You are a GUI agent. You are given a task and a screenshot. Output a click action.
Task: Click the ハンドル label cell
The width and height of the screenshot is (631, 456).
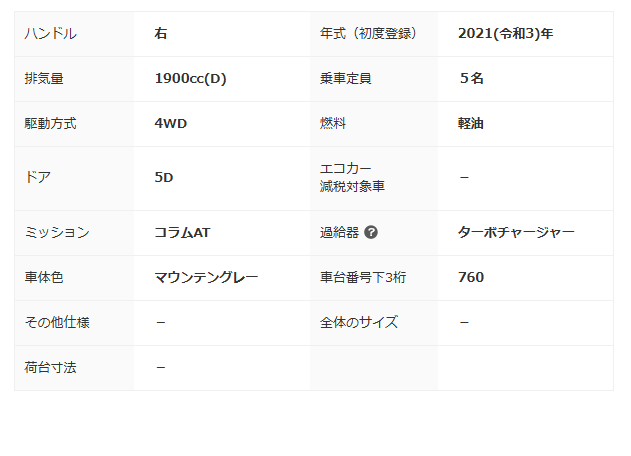(x=50, y=34)
